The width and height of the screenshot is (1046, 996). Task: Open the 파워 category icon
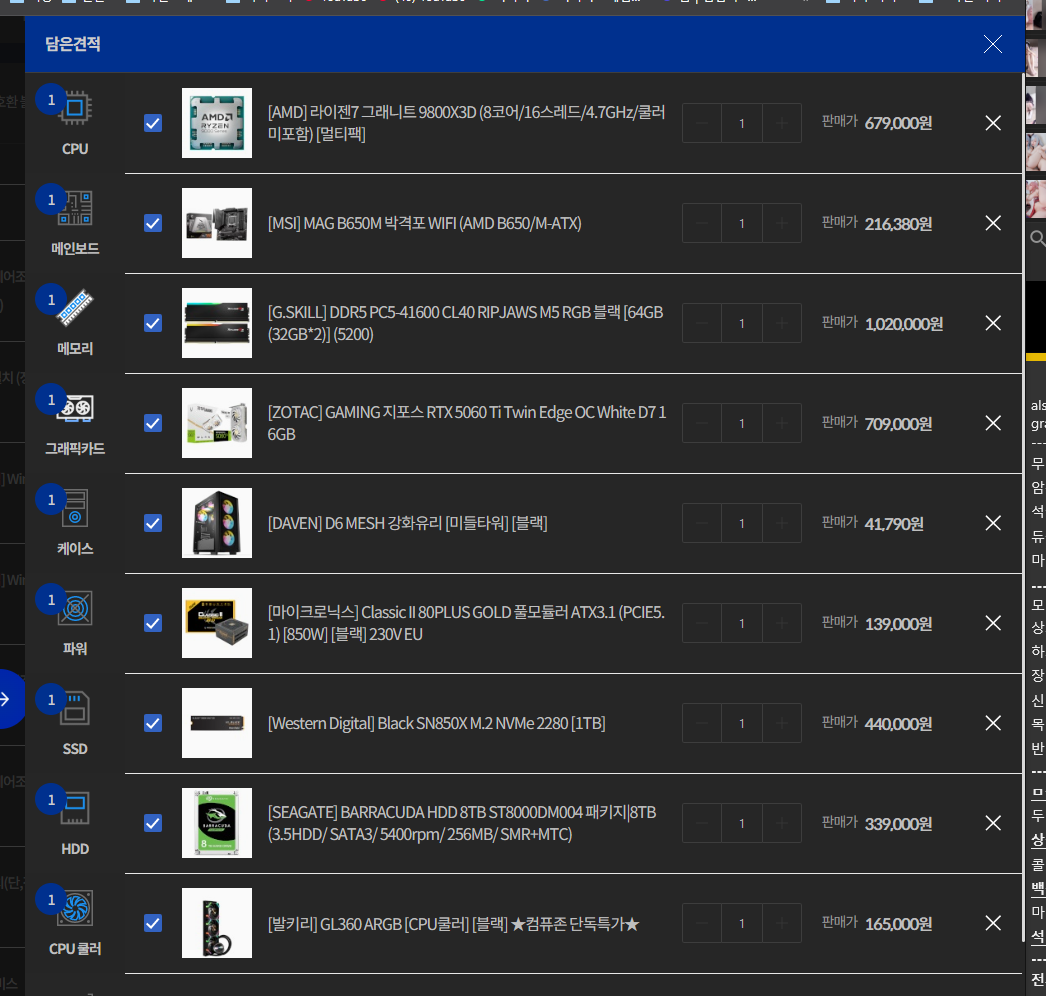(75, 608)
